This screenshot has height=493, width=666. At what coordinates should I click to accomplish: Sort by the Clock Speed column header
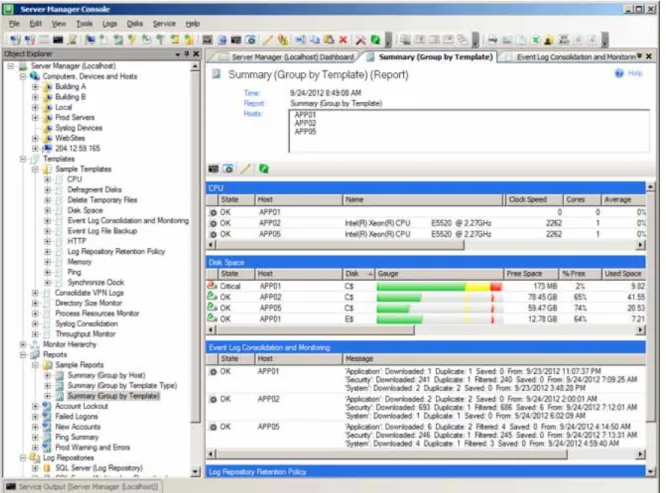click(x=533, y=200)
